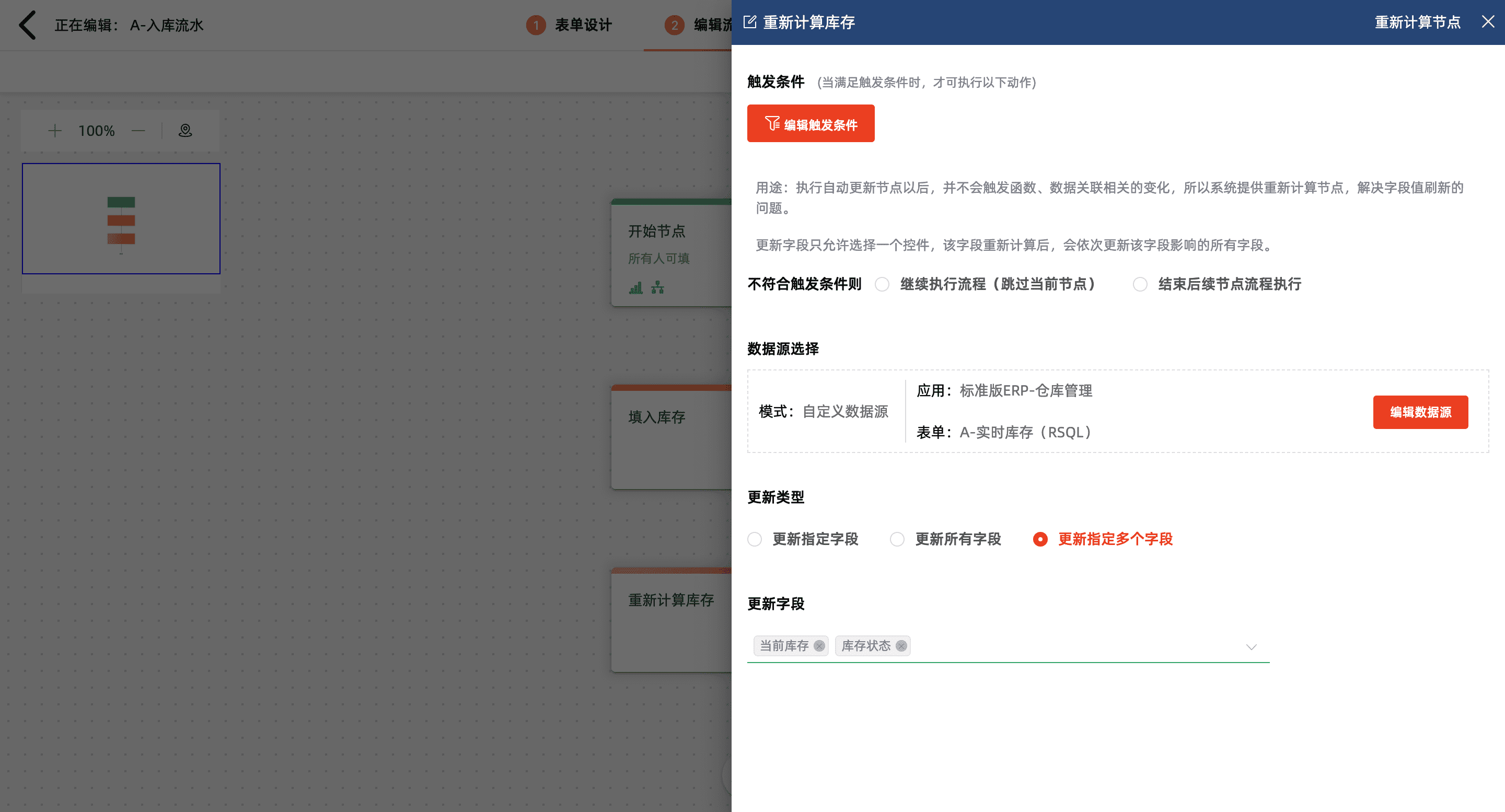
Task: Select 结束后续节点流程执行 radio option
Action: point(1140,284)
